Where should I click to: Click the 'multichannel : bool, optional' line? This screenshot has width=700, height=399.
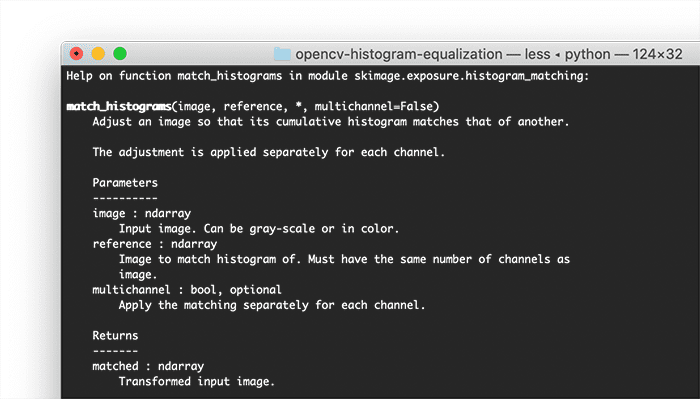pos(187,290)
